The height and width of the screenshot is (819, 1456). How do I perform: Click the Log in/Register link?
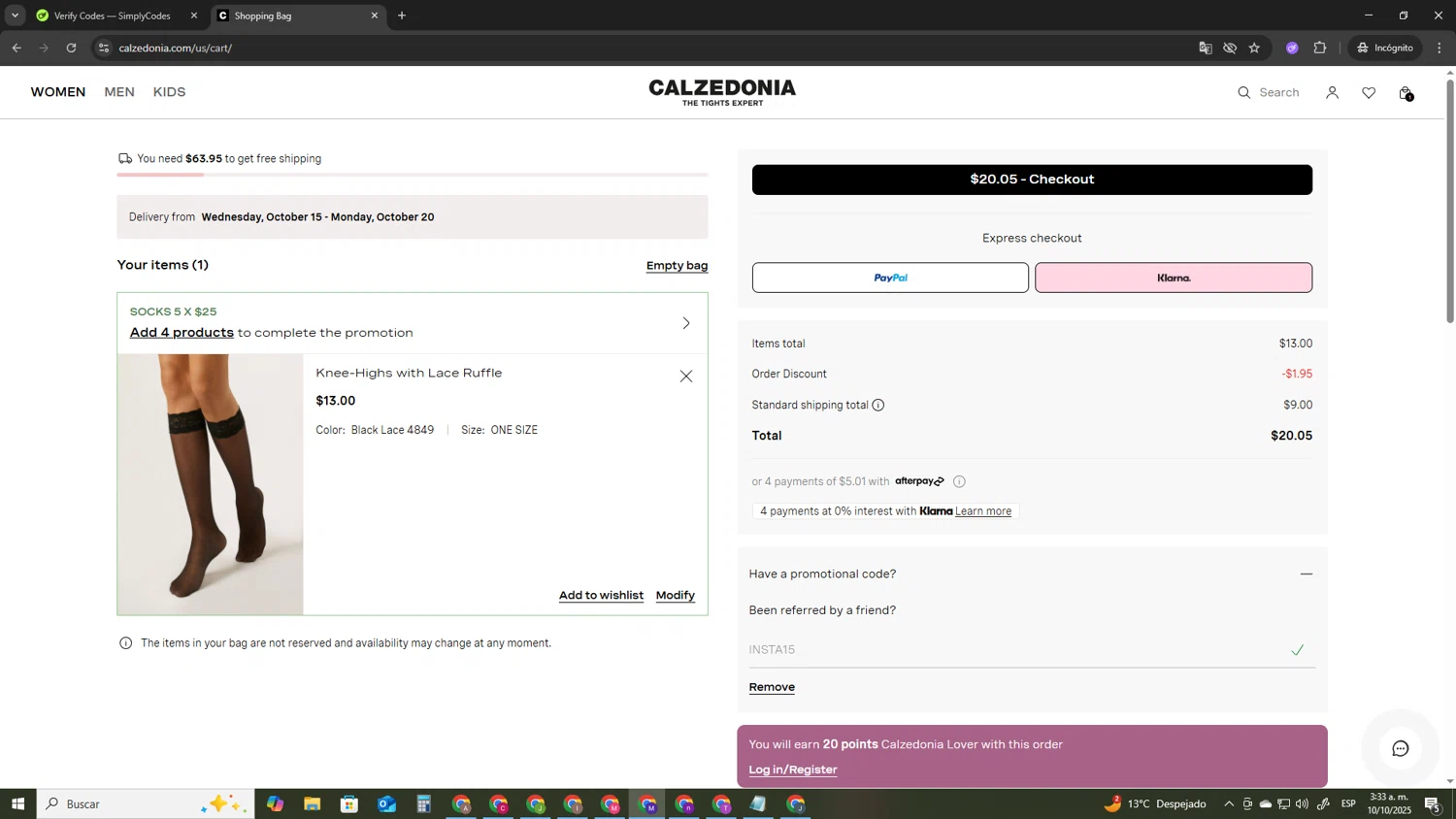tap(793, 770)
